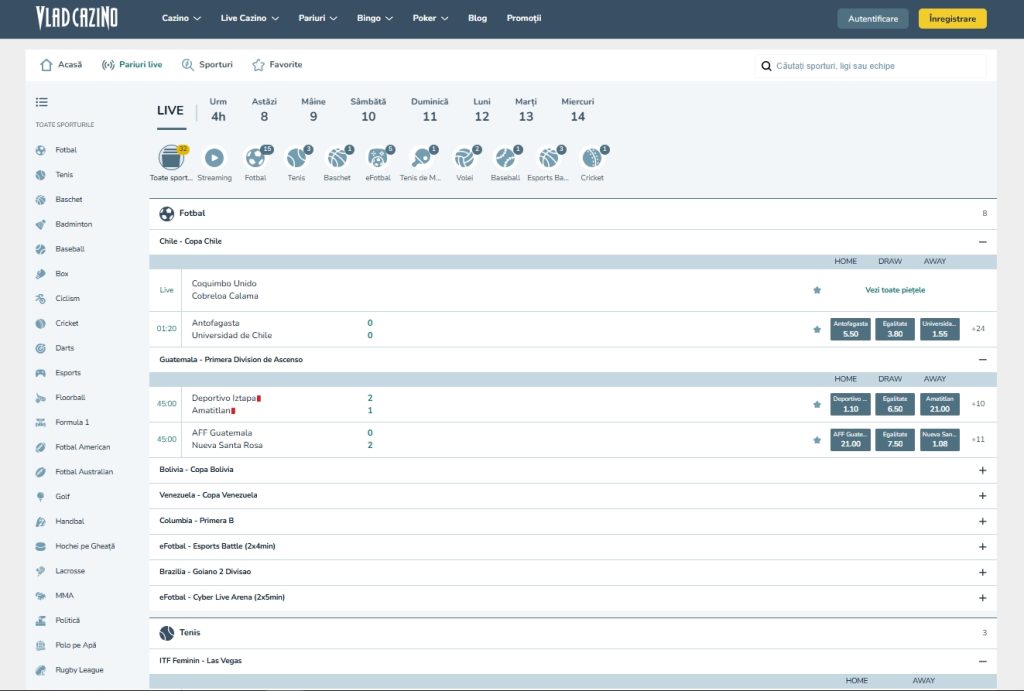Select the eFotbal live filter icon
Viewport: 1024px width, 691px height.
[x=377, y=158]
